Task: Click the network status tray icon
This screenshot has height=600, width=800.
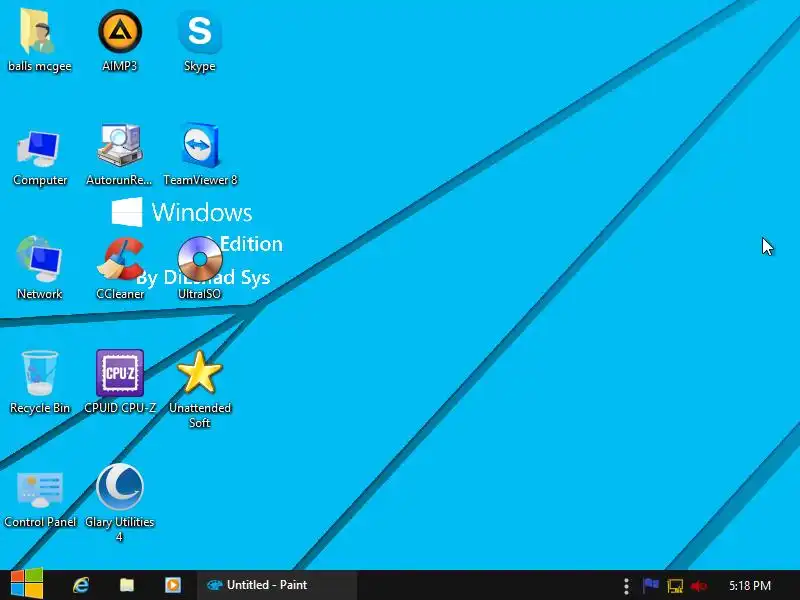Action: (x=674, y=586)
